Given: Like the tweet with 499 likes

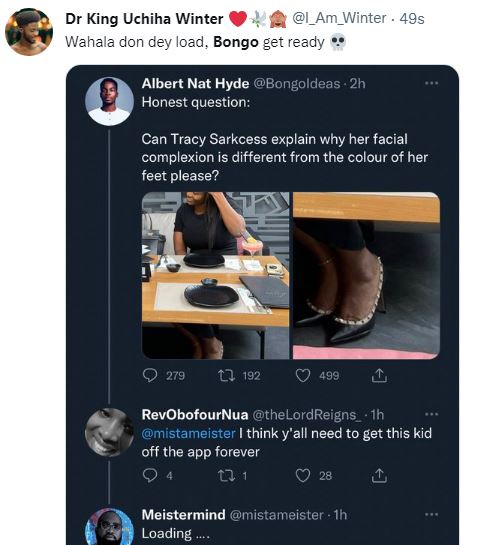Looking at the screenshot, I should click(303, 376).
